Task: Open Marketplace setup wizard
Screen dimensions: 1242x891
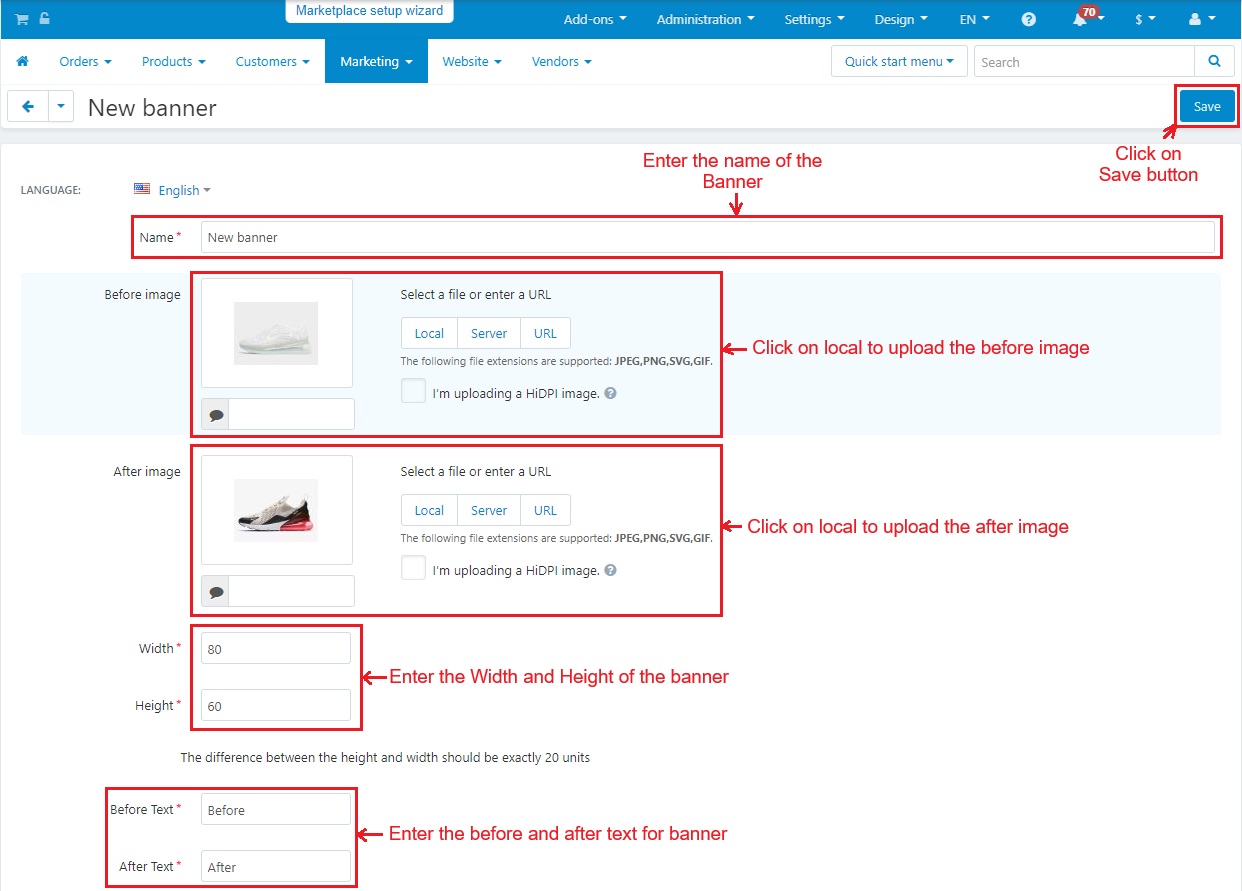Action: point(370,11)
